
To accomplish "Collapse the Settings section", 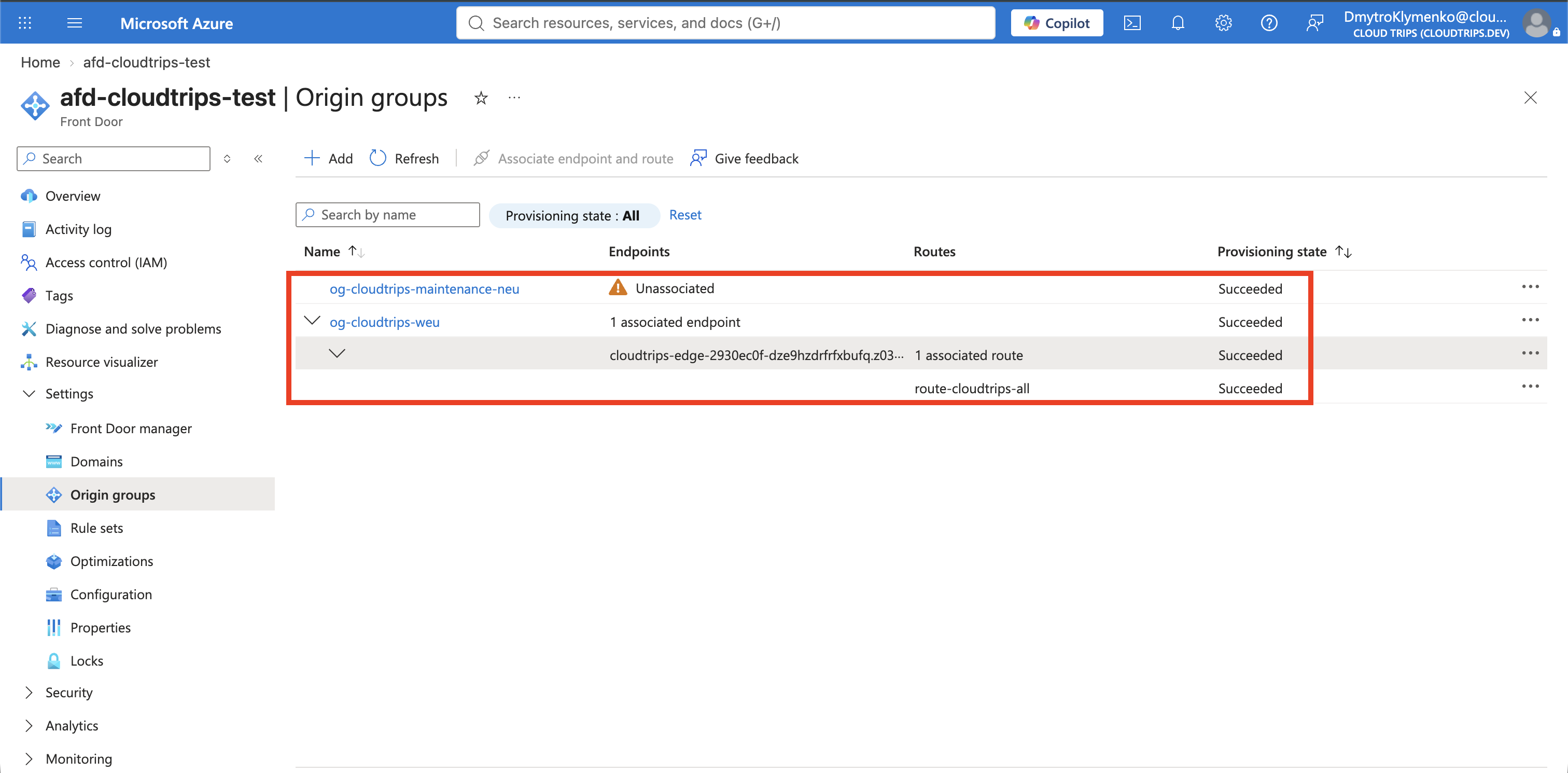I will 57,394.
